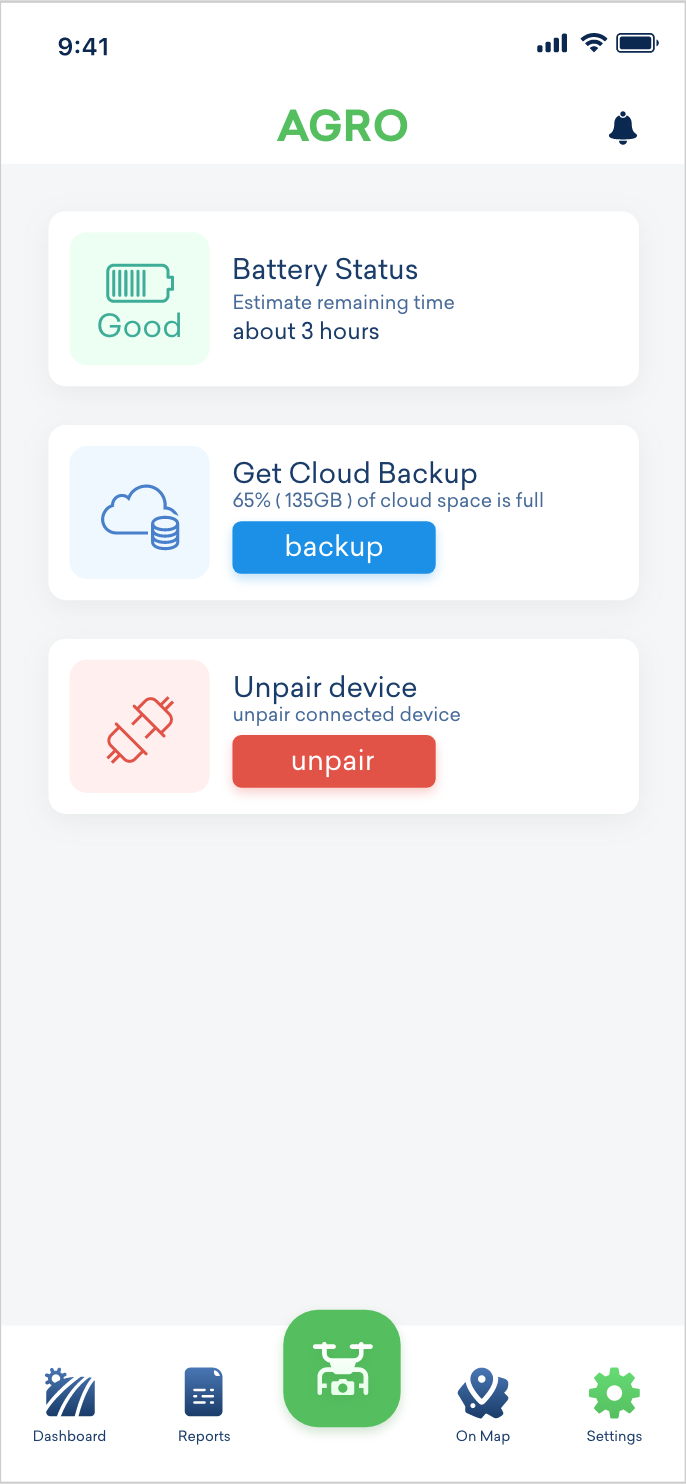Viewport: 686px width, 1484px height.
Task: Tap the AGRO logo title
Action: 342,126
